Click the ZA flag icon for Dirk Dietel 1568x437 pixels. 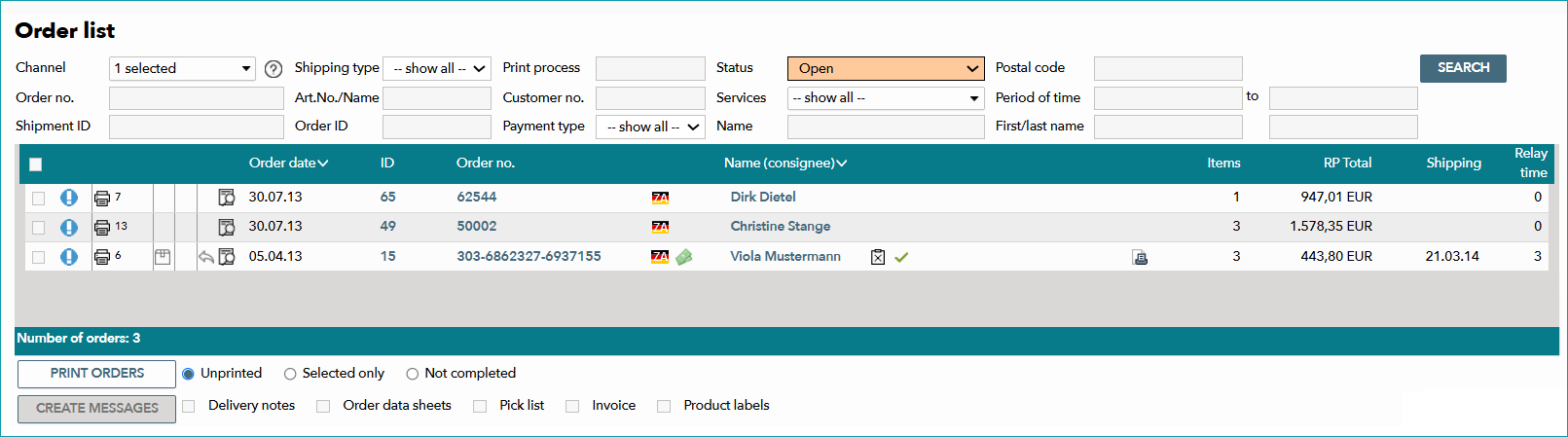660,198
